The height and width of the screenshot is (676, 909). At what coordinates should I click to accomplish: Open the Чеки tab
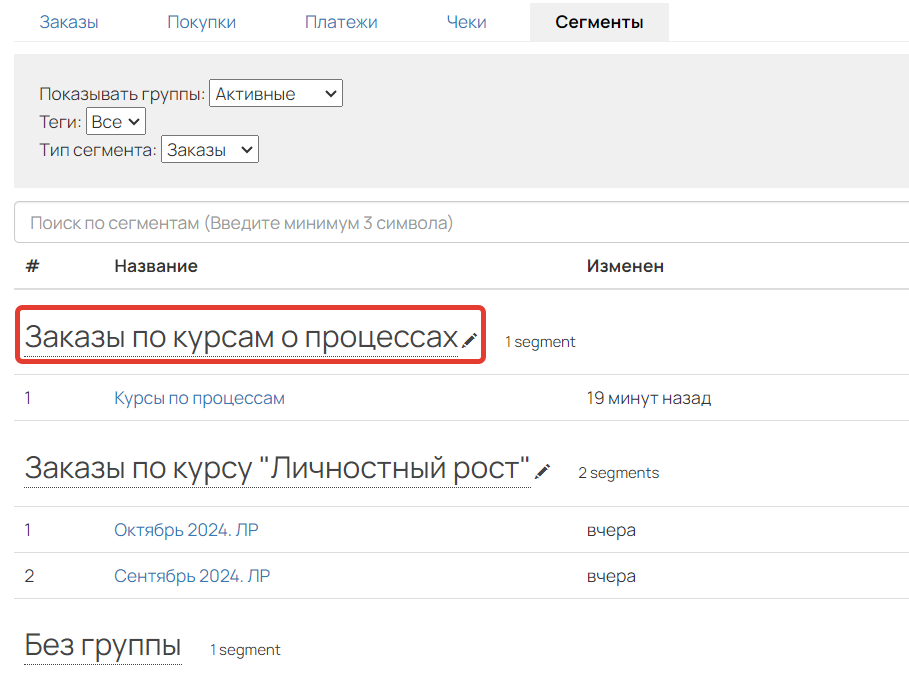click(x=466, y=22)
